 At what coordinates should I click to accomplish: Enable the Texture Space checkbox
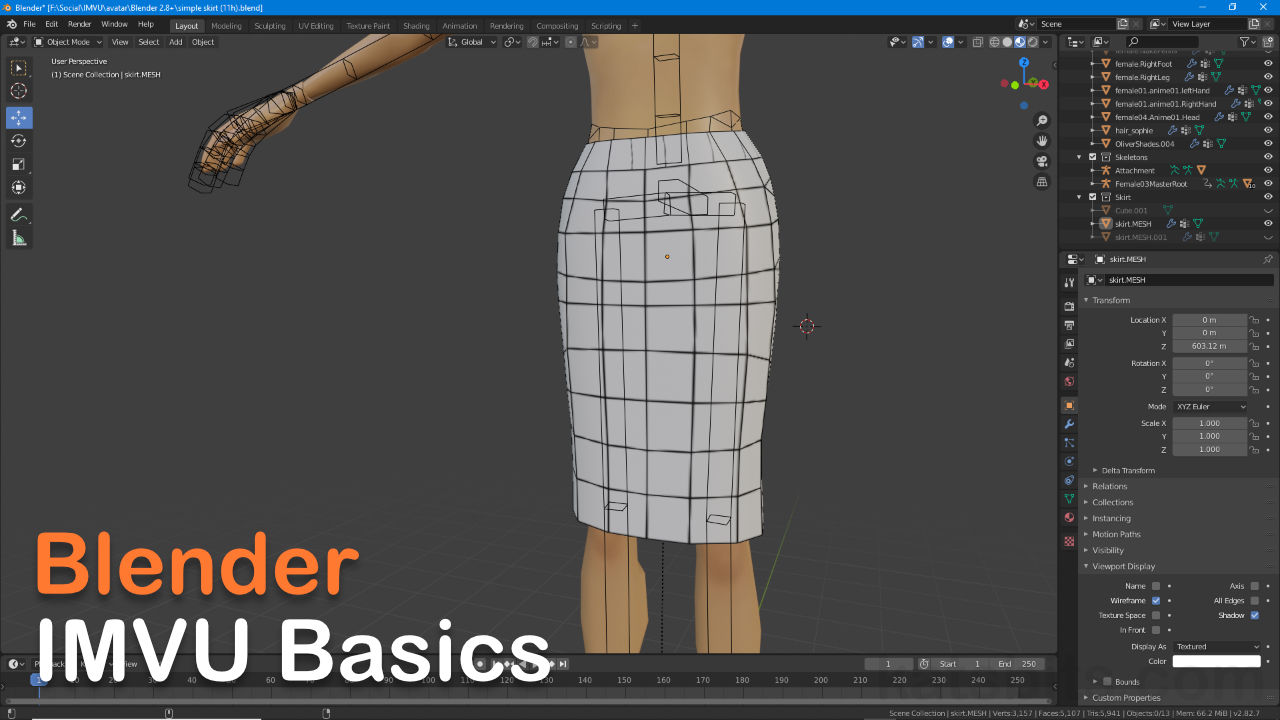(x=1156, y=615)
